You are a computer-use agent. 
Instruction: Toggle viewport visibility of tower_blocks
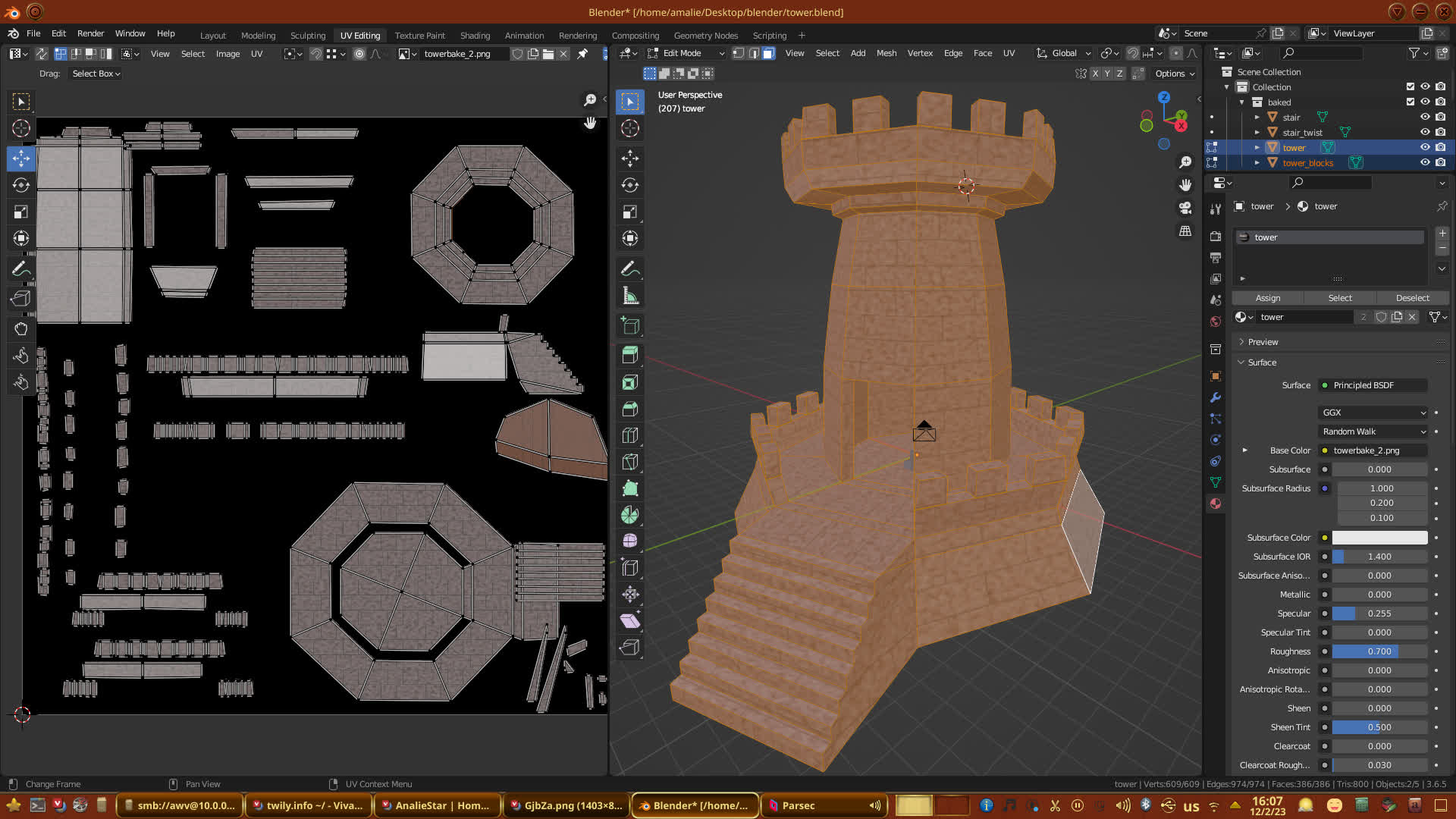tap(1425, 162)
